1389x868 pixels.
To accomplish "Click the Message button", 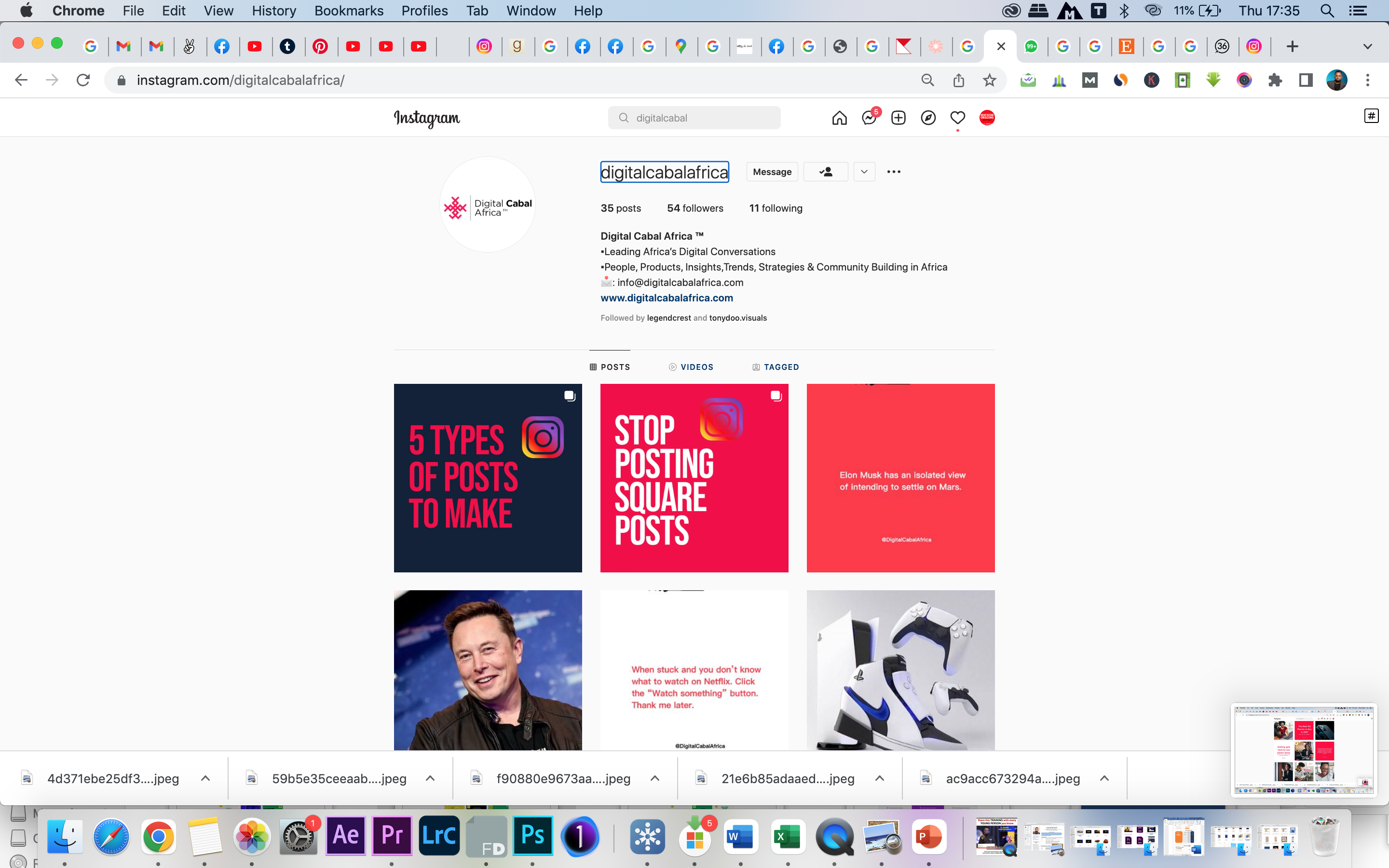I will [x=772, y=172].
